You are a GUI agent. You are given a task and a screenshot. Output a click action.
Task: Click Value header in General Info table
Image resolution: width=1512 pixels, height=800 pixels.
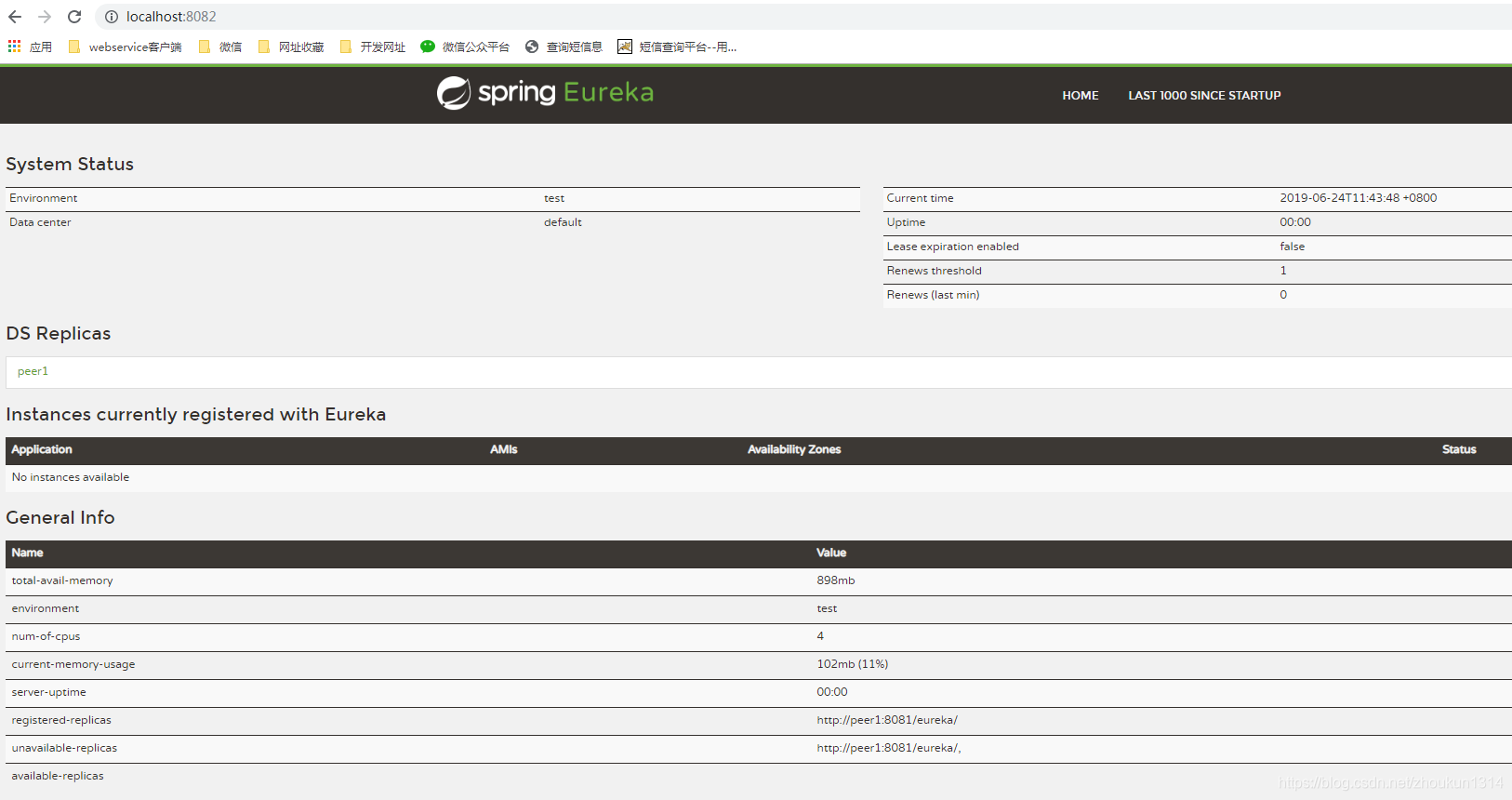click(831, 553)
